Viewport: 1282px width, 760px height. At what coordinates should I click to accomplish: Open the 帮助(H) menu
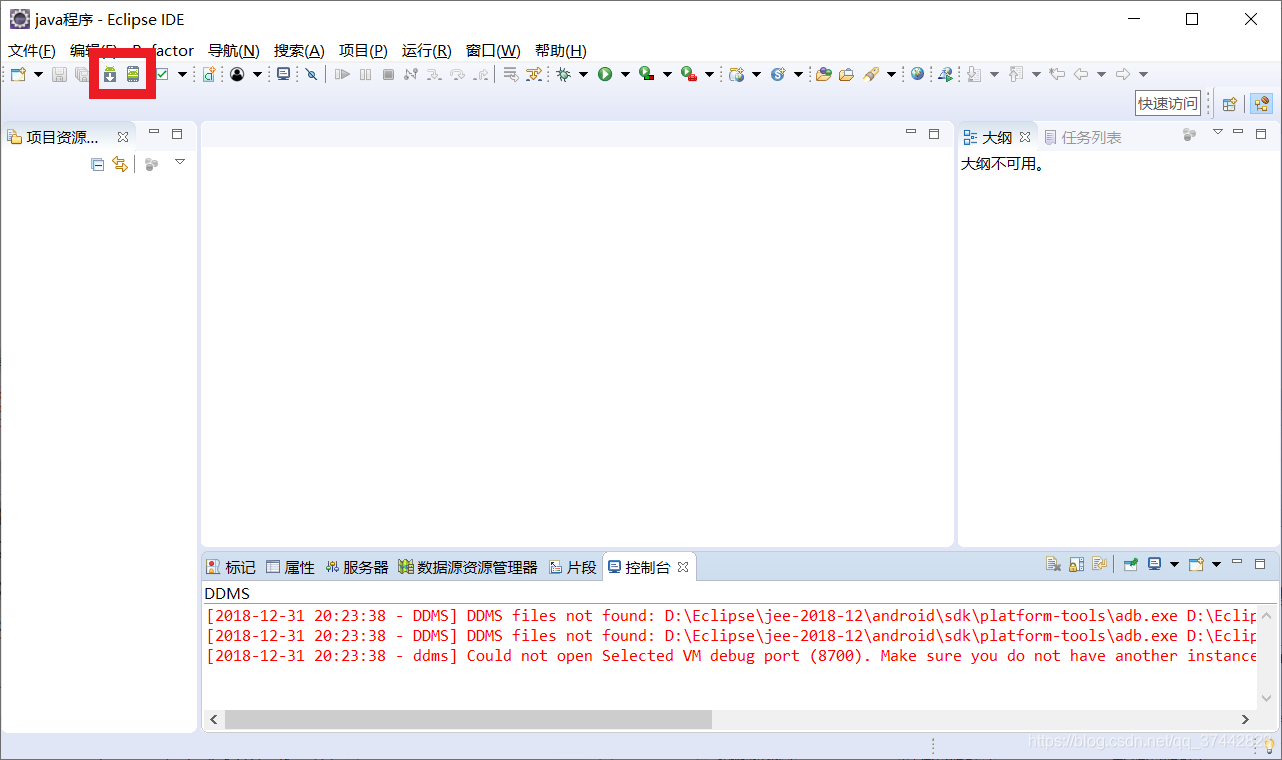click(561, 51)
